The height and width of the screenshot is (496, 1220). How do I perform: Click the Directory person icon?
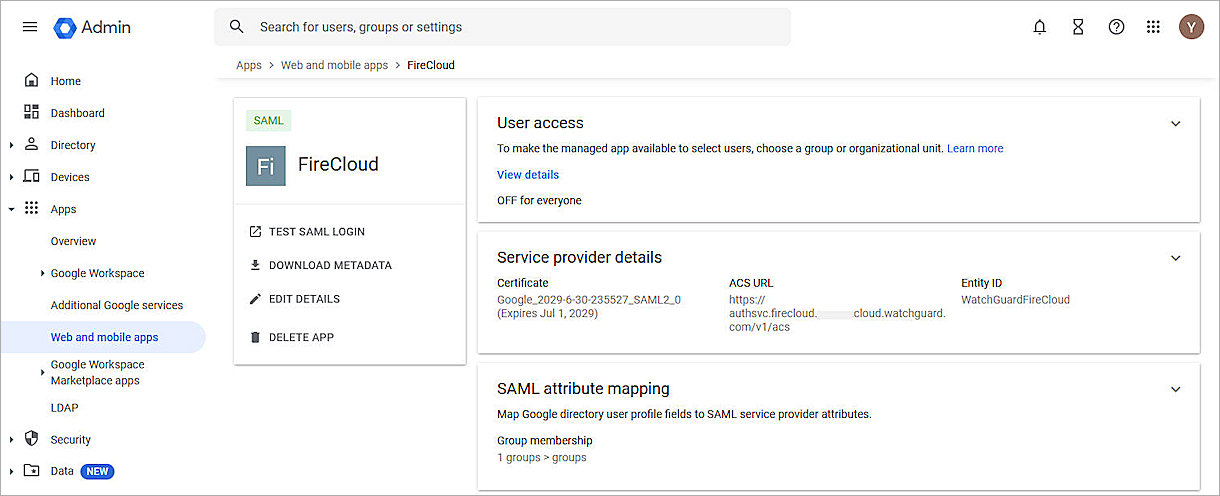pyautogui.click(x=31, y=144)
